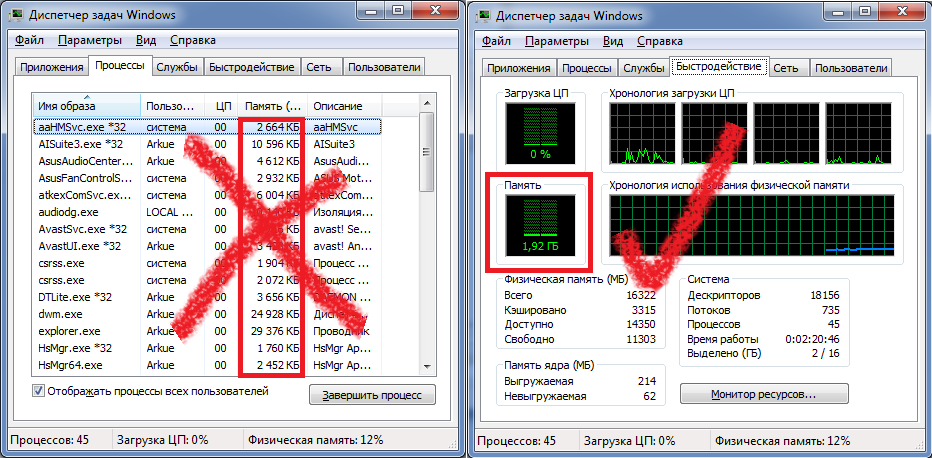Switch to the Services tab in left window

tap(176, 68)
